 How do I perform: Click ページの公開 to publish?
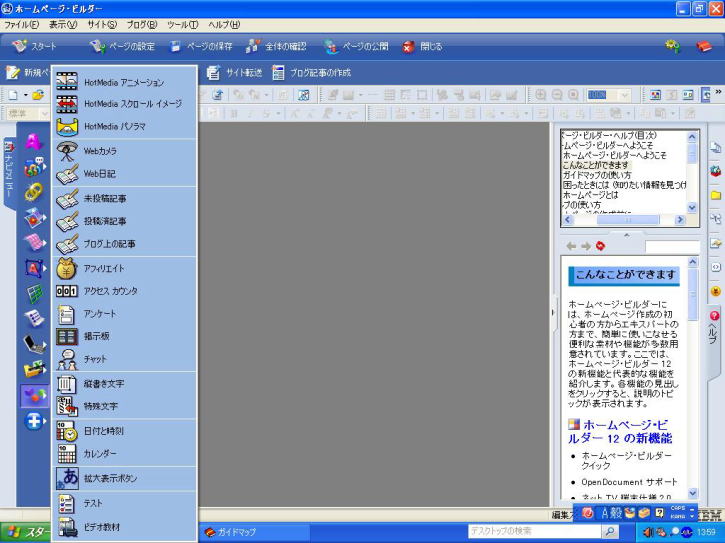(356, 46)
